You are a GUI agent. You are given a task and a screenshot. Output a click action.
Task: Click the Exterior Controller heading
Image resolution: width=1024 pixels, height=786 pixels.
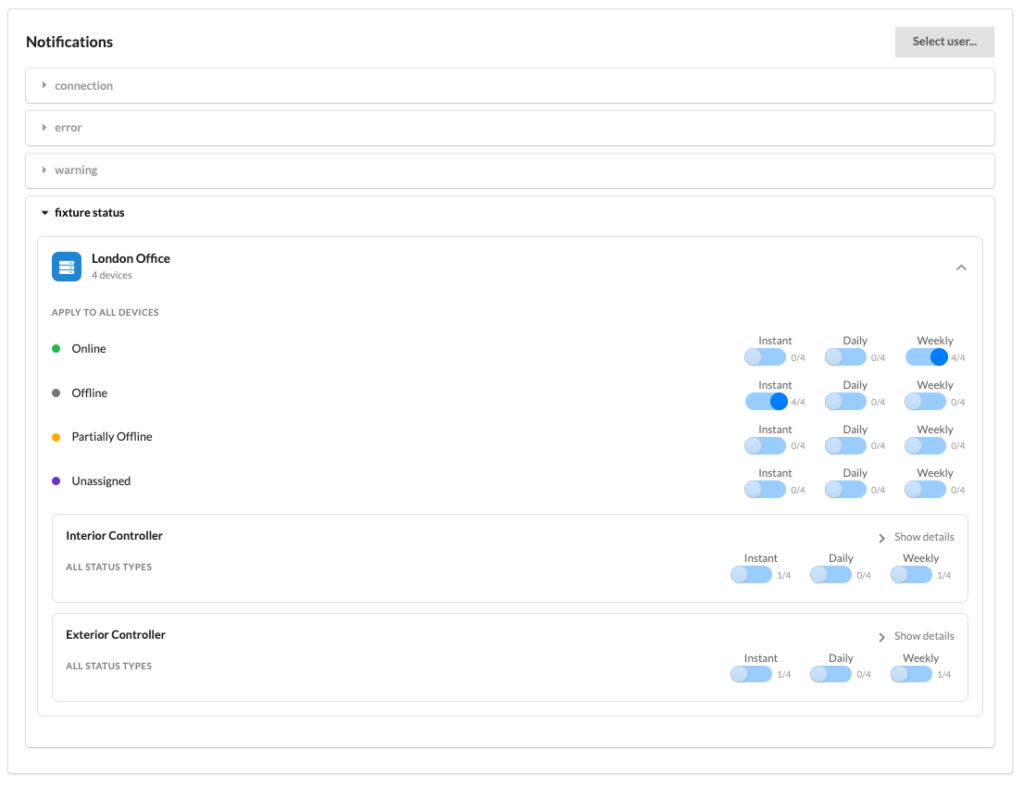coord(116,635)
